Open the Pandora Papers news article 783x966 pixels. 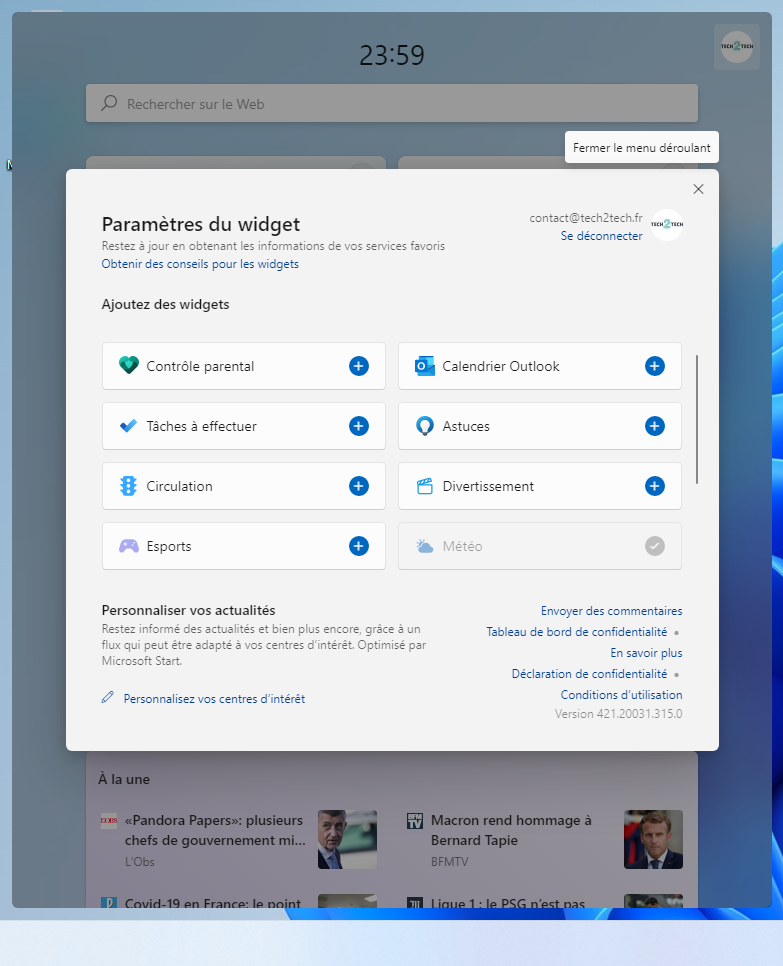(x=214, y=830)
